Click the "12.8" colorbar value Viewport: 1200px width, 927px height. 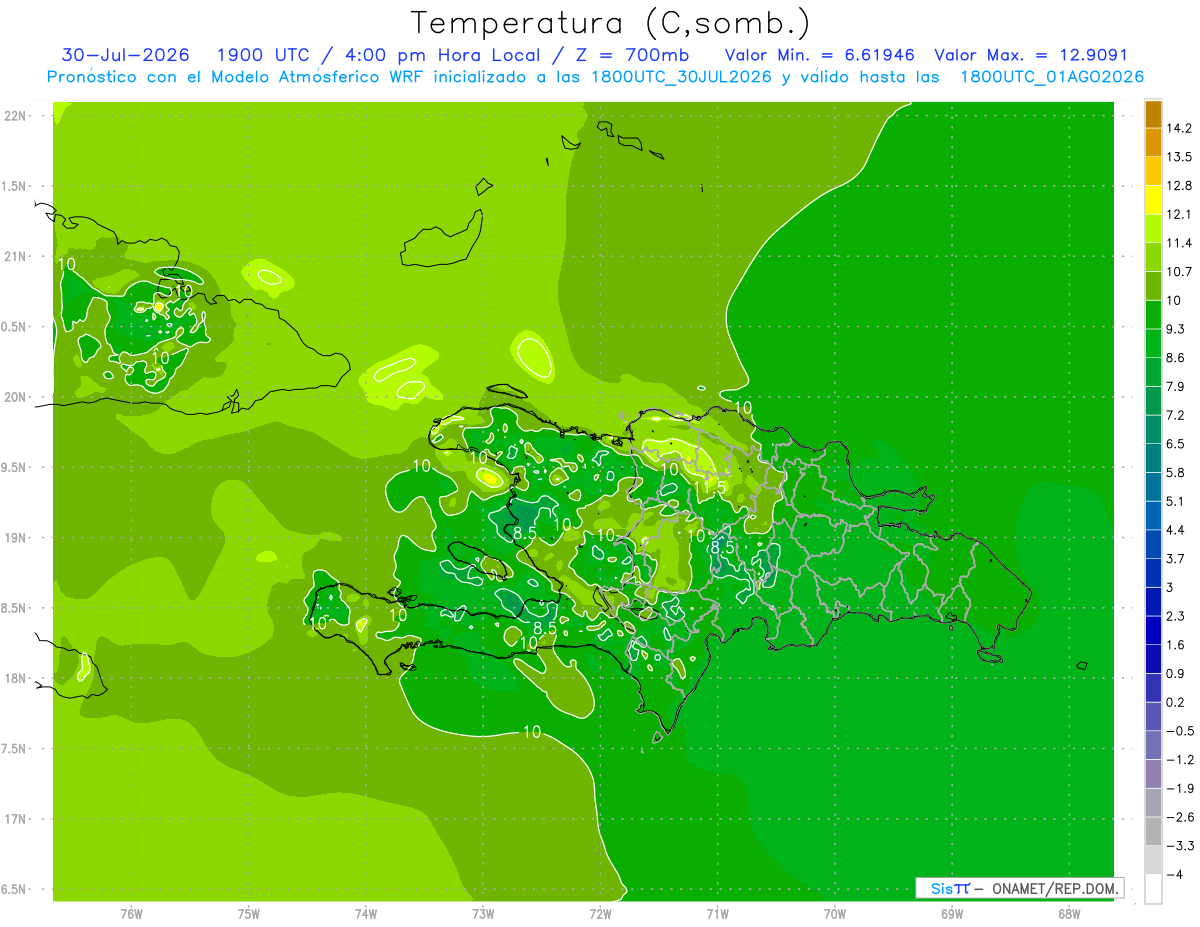[1180, 186]
